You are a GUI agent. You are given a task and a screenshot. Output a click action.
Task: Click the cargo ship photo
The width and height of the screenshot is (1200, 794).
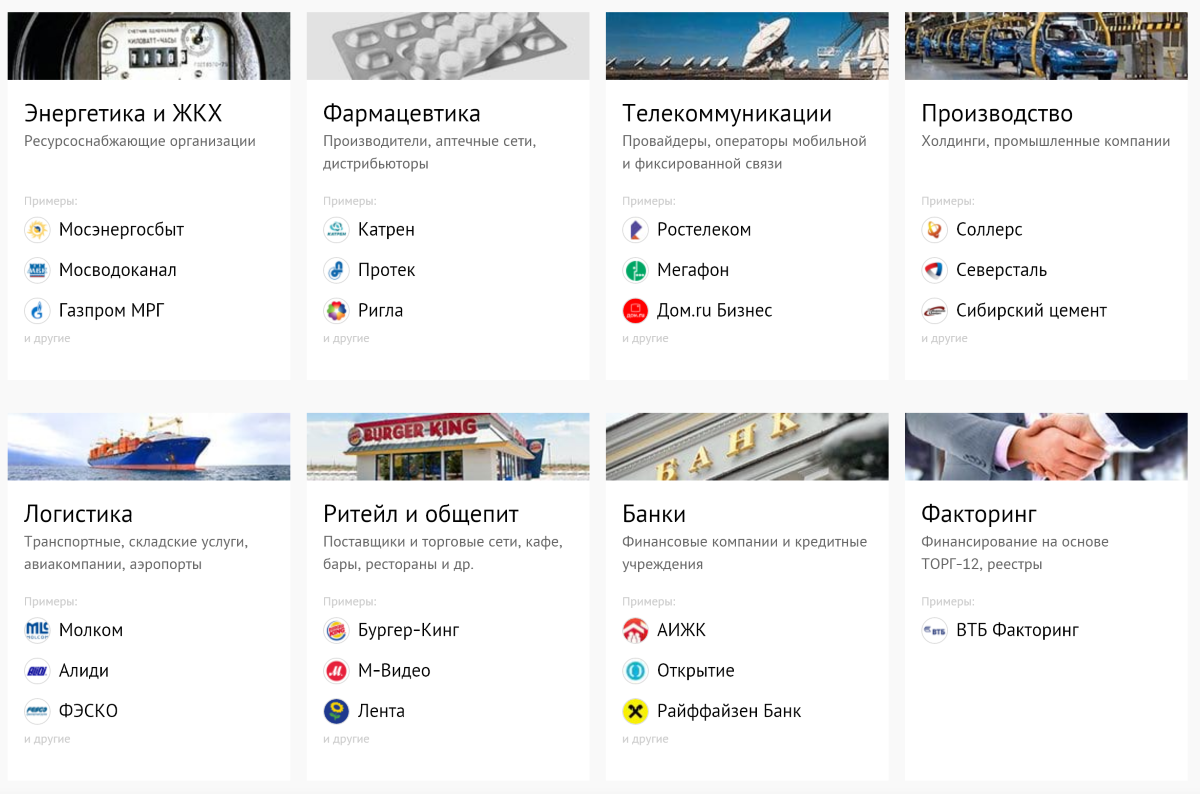point(149,447)
